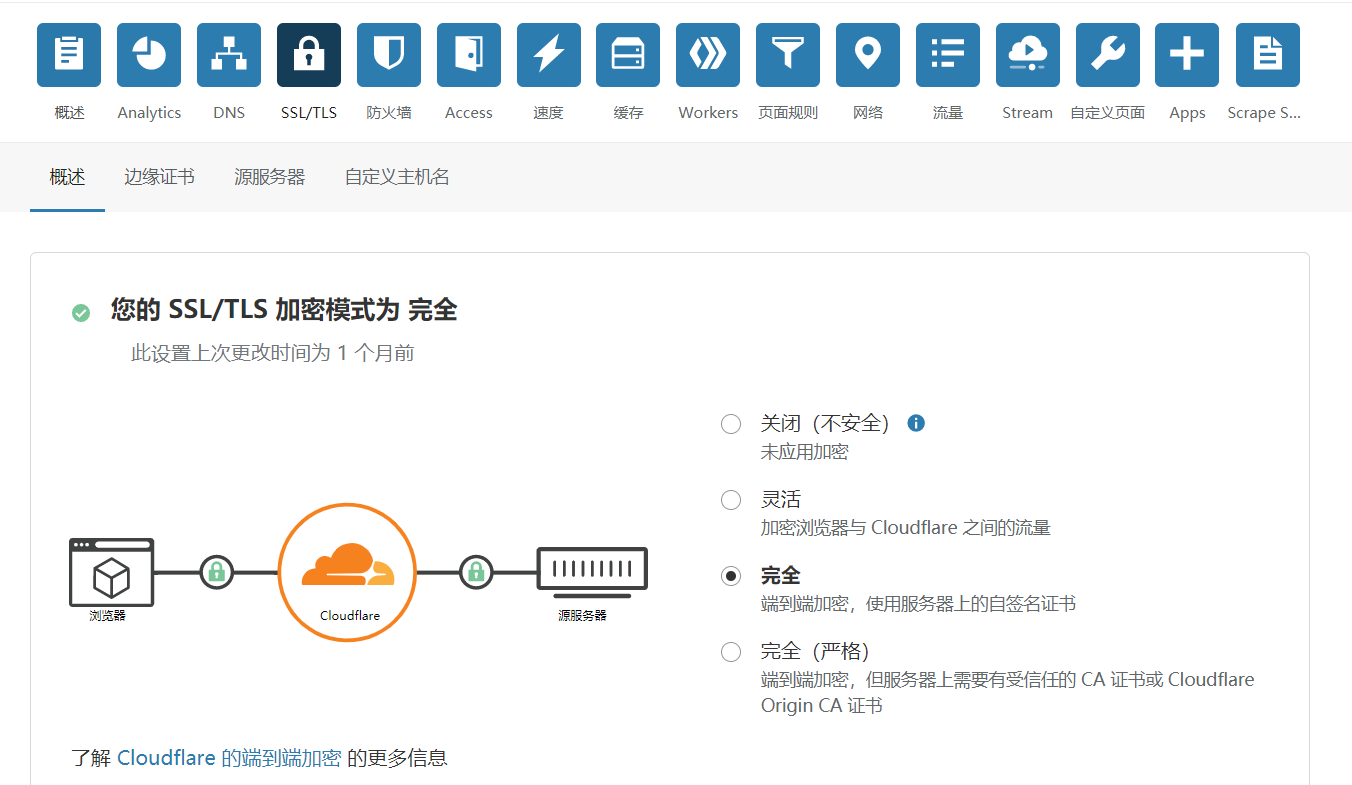Viewport: 1352px width, 785px height.
Task: Open the Apps plus icon
Action: 1187,55
